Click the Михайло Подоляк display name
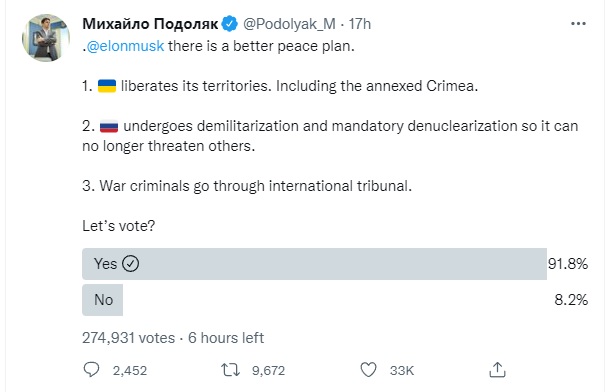610x392 pixels. pyautogui.click(x=150, y=24)
